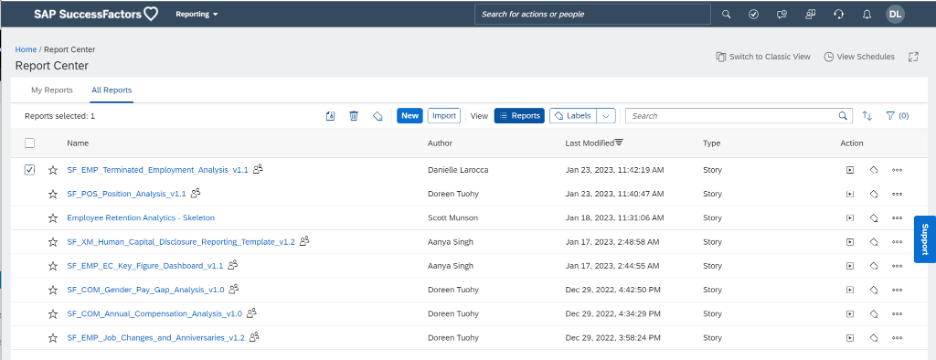The height and width of the screenshot is (360, 936).
Task: Click the export report icon in toolbar
Action: (x=330, y=116)
